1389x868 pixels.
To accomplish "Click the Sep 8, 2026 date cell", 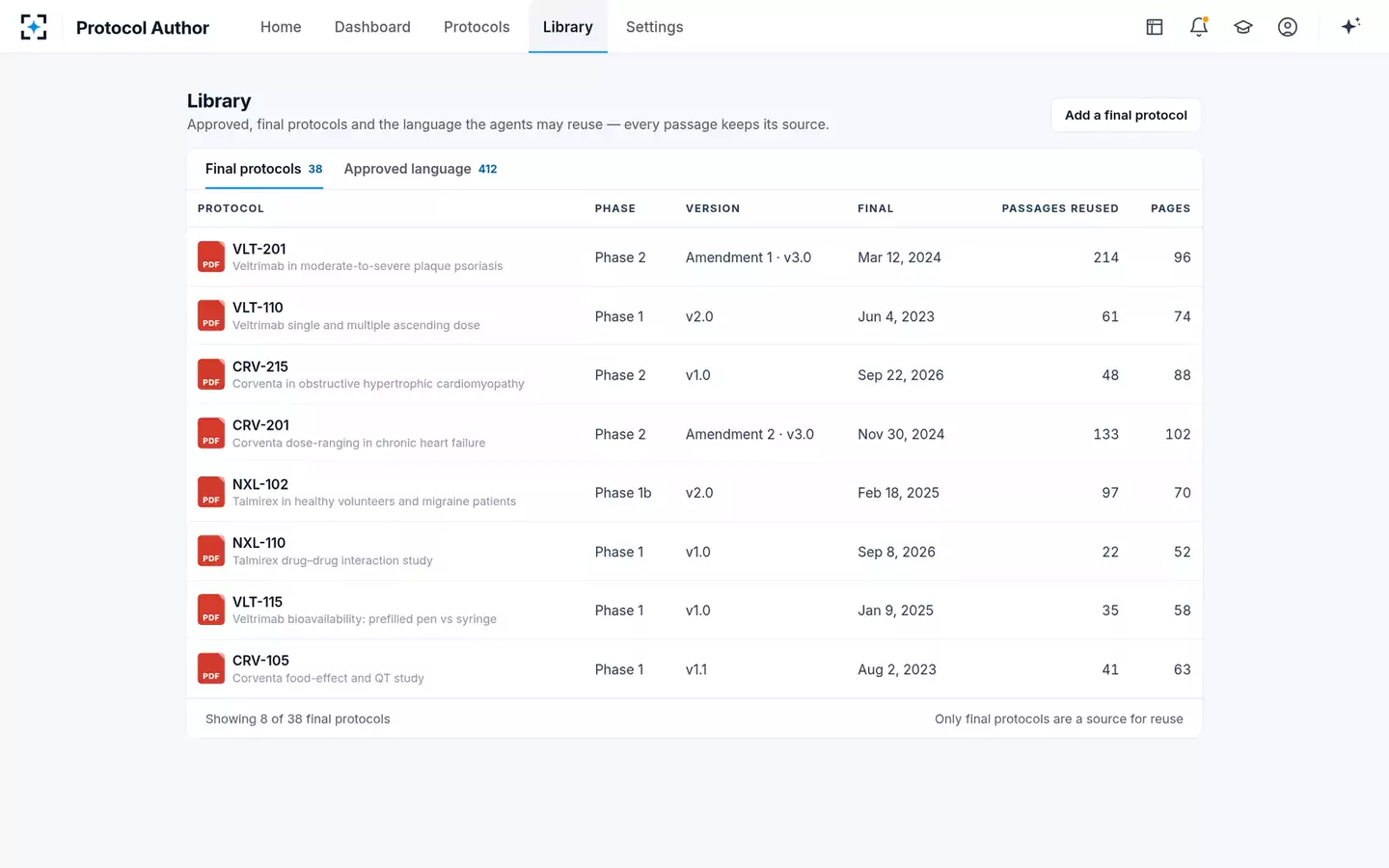I will click(896, 552).
